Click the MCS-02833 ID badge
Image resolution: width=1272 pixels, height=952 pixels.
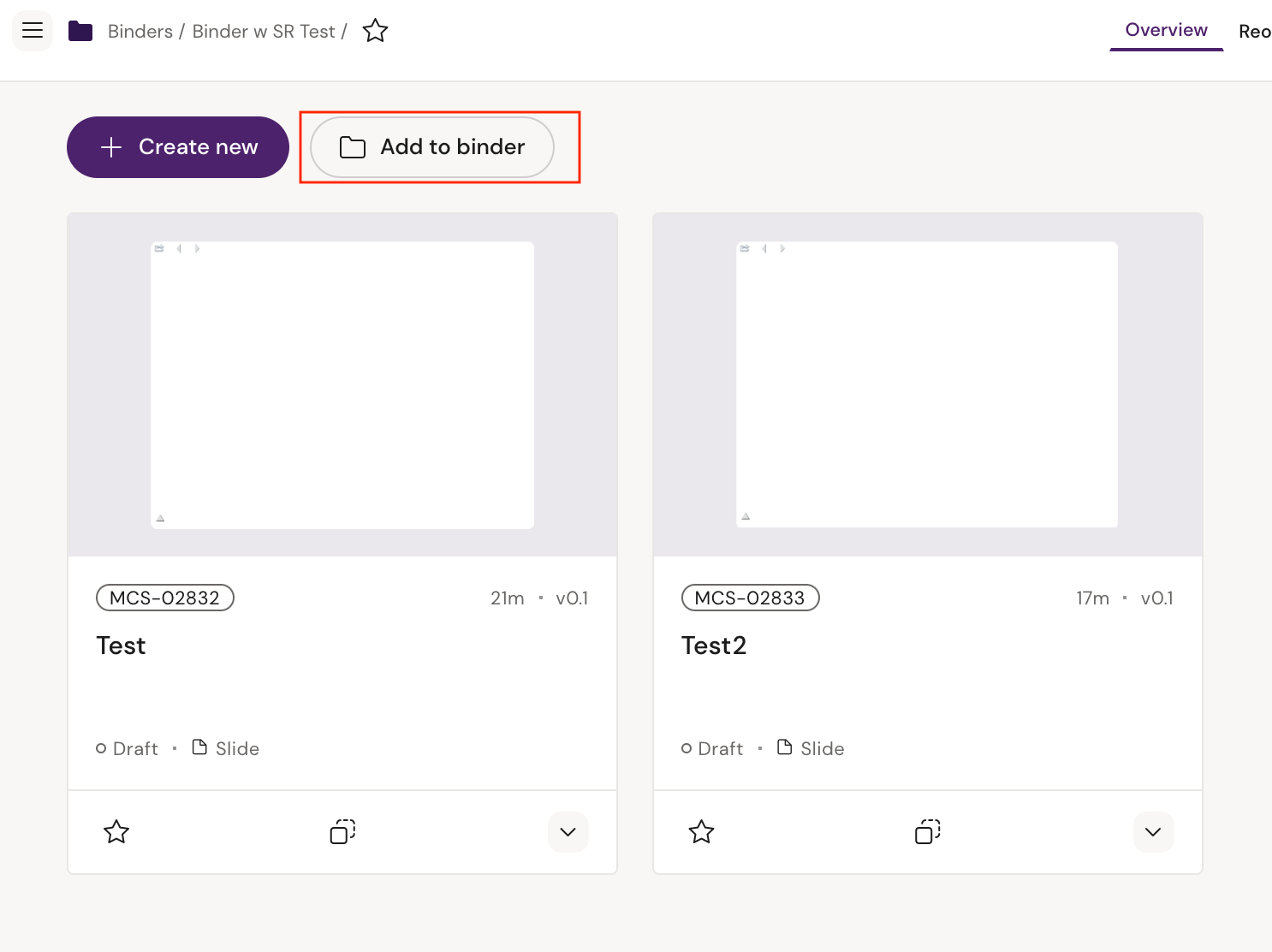pos(750,598)
